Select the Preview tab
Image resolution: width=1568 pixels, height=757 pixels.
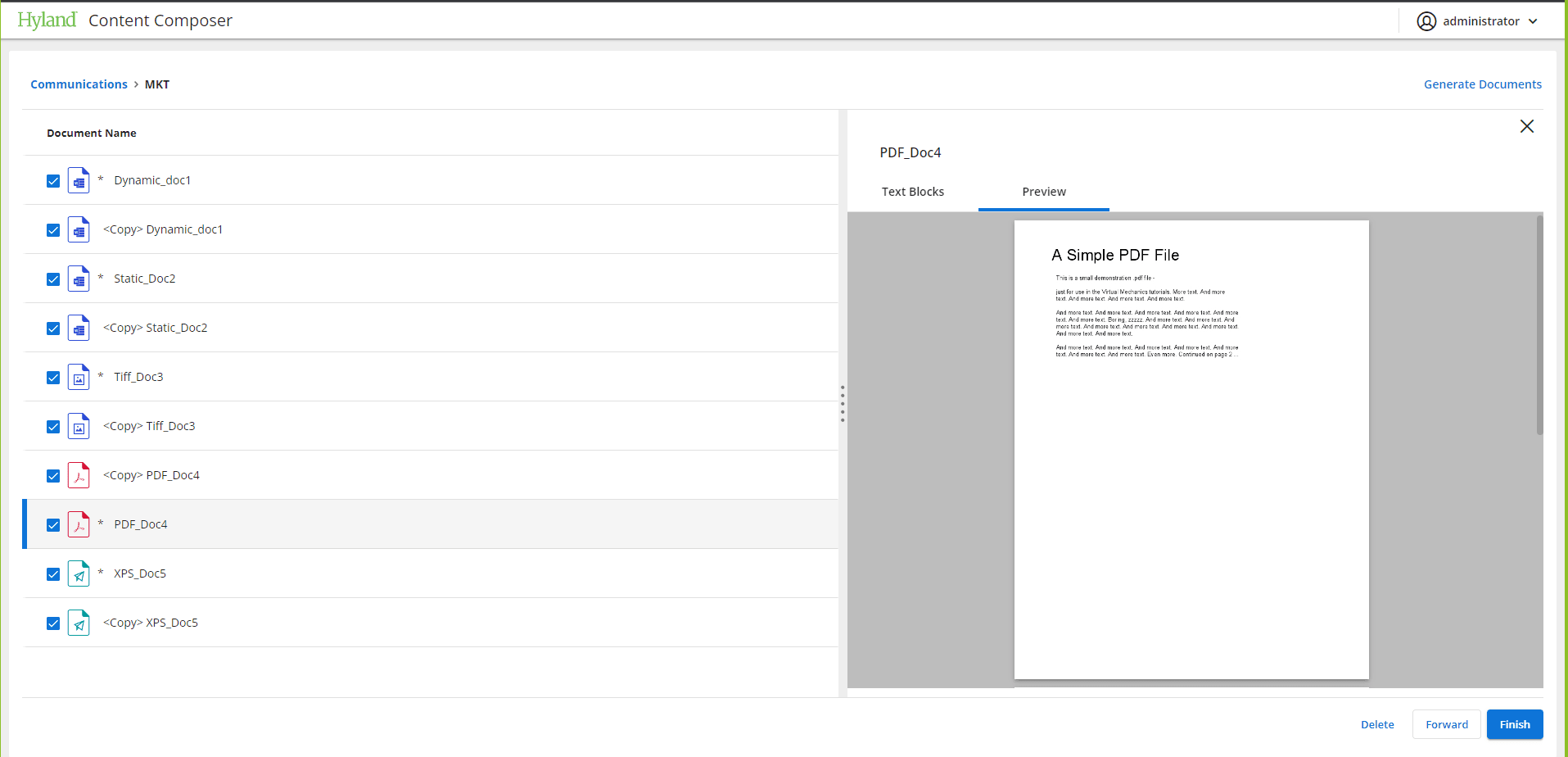click(1043, 192)
